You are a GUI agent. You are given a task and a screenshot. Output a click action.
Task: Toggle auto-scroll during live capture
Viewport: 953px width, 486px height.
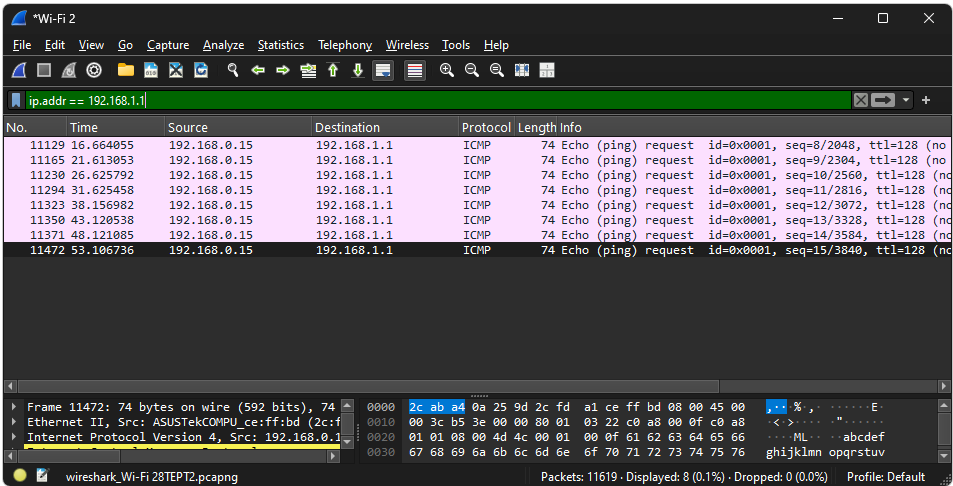point(382,70)
